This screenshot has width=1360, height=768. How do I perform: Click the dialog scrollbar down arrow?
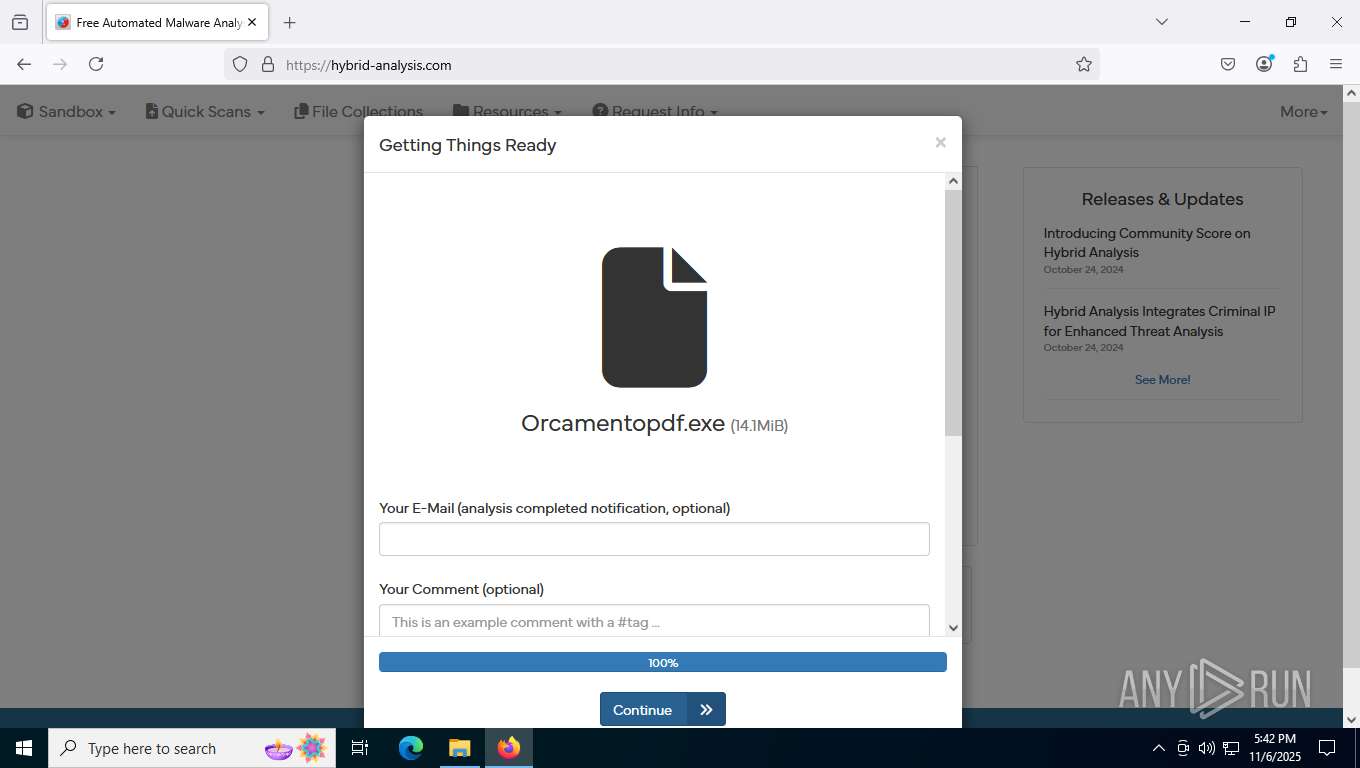(x=953, y=628)
